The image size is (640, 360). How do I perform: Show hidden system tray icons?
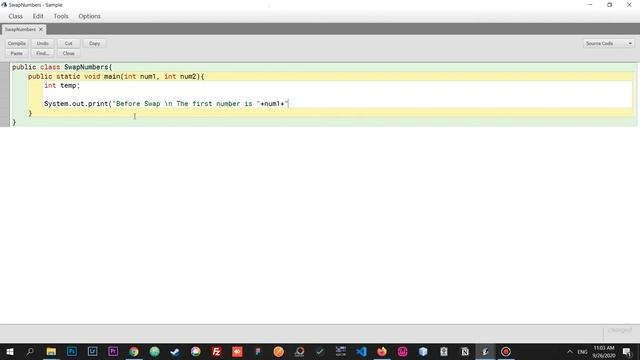(570, 351)
